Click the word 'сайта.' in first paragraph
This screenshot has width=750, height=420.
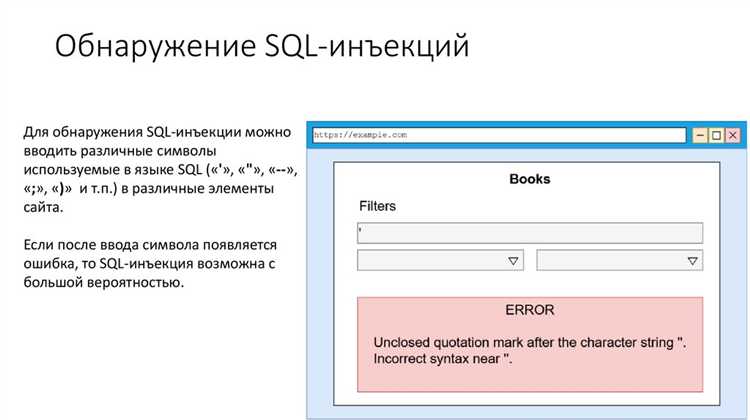click(42, 208)
